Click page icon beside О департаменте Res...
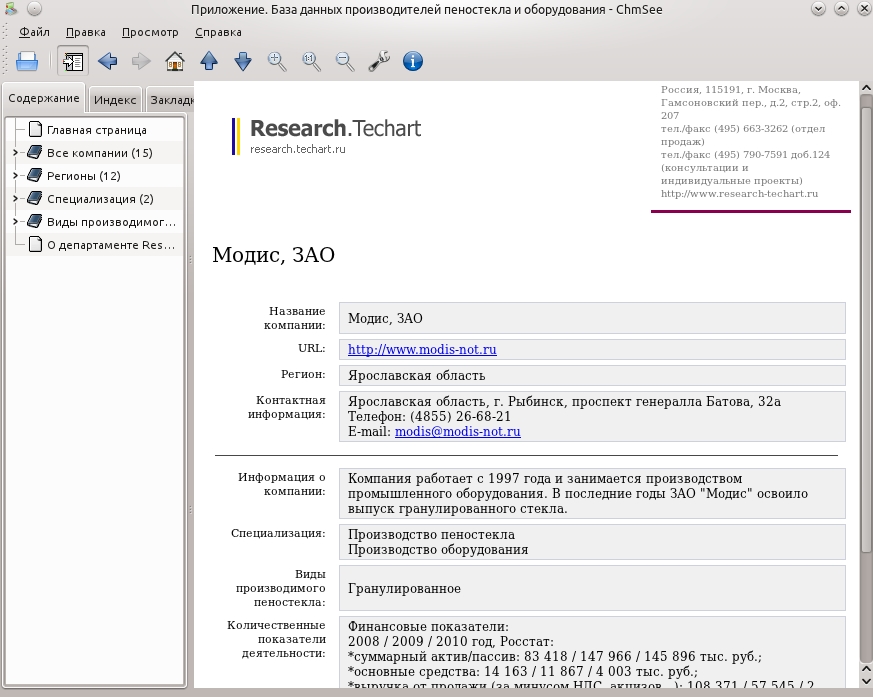 (35, 244)
